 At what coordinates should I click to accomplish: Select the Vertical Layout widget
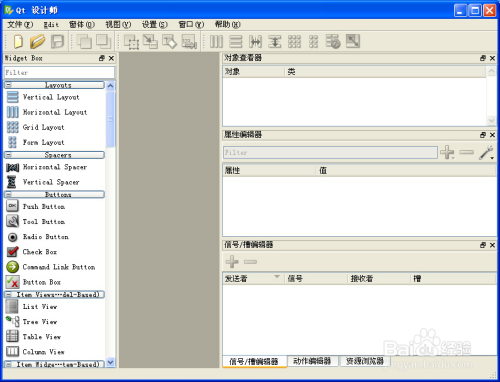pos(51,97)
